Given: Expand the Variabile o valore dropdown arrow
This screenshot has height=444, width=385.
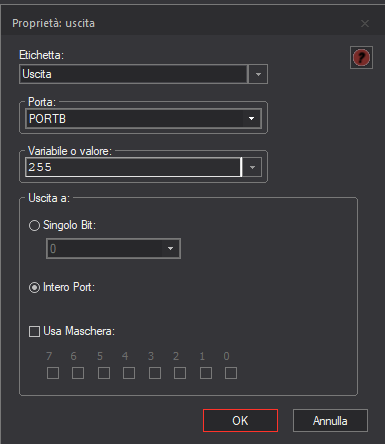Looking at the screenshot, I should pyautogui.click(x=252, y=167).
